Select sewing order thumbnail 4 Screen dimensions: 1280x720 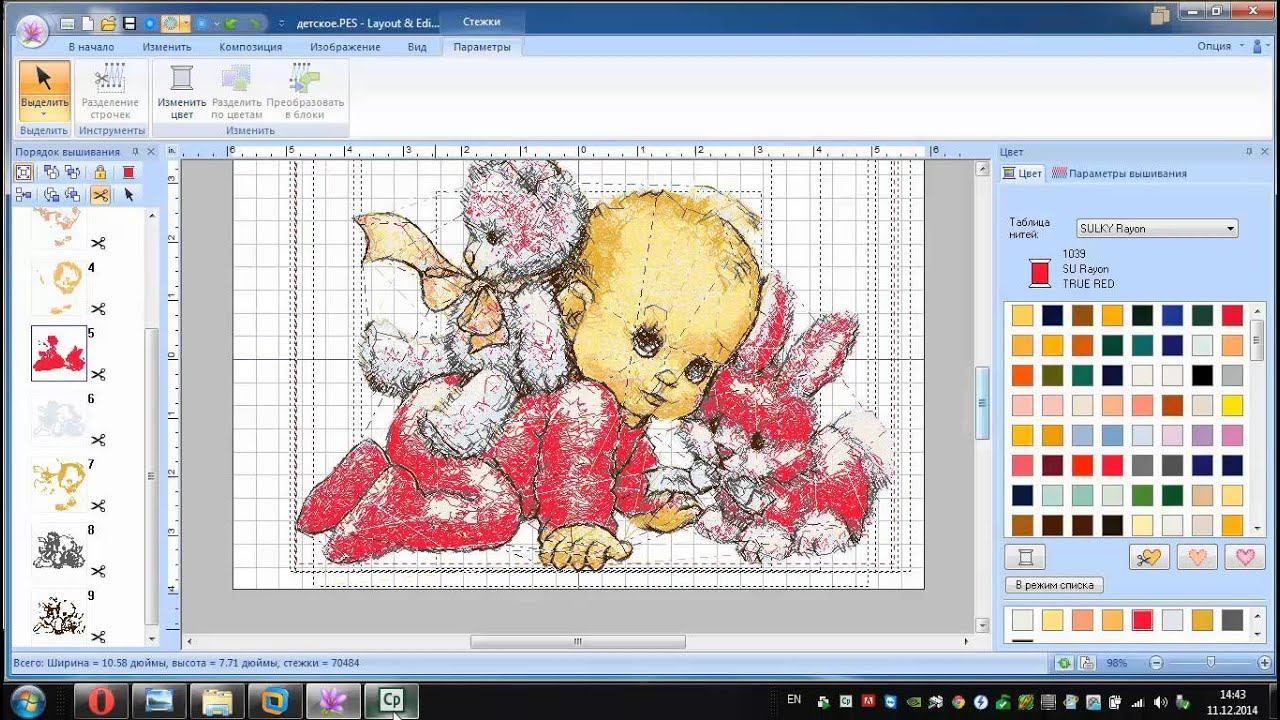(58, 287)
